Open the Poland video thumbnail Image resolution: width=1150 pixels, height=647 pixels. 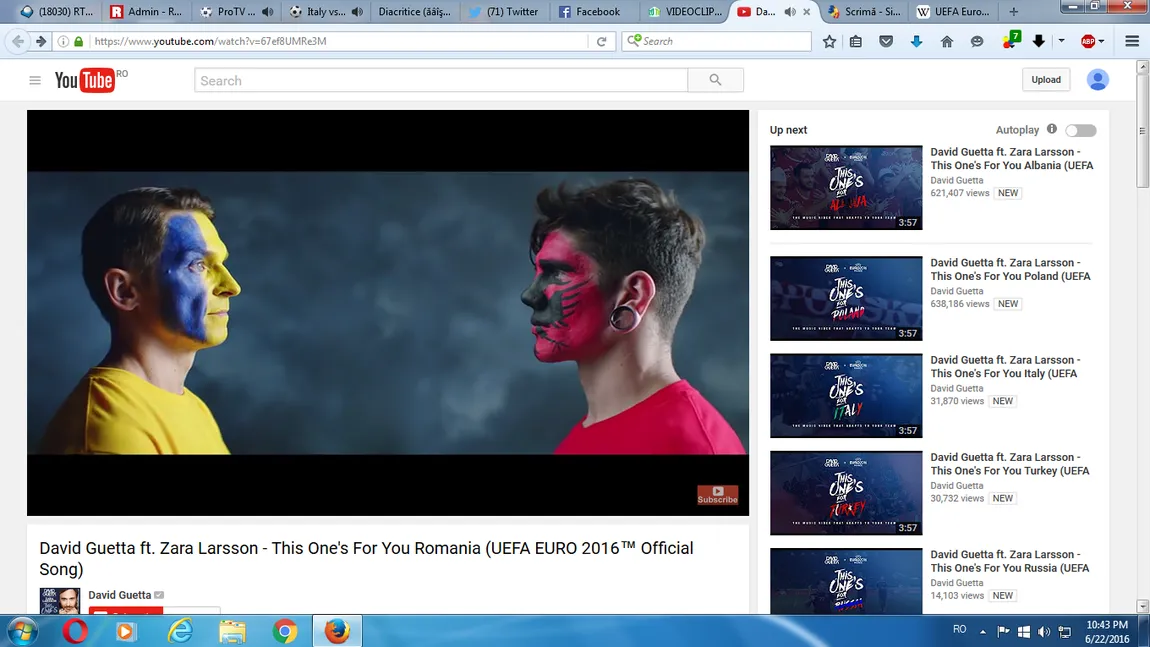coord(846,299)
